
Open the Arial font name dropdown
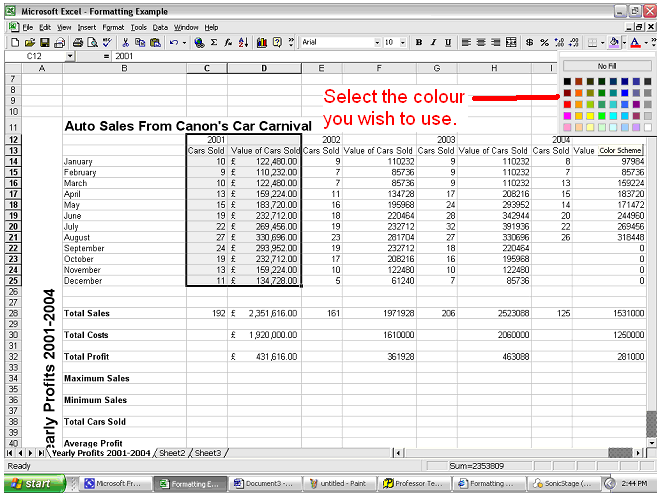pyautogui.click(x=377, y=43)
